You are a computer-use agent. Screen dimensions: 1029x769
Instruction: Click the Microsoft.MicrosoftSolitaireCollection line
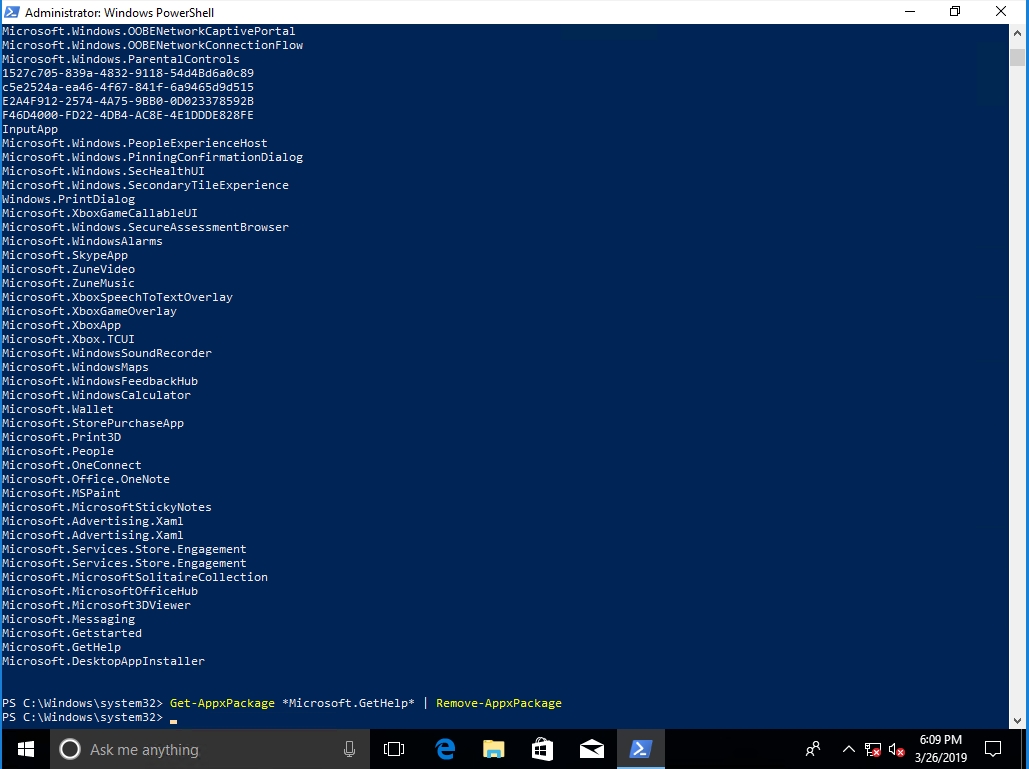pos(135,577)
